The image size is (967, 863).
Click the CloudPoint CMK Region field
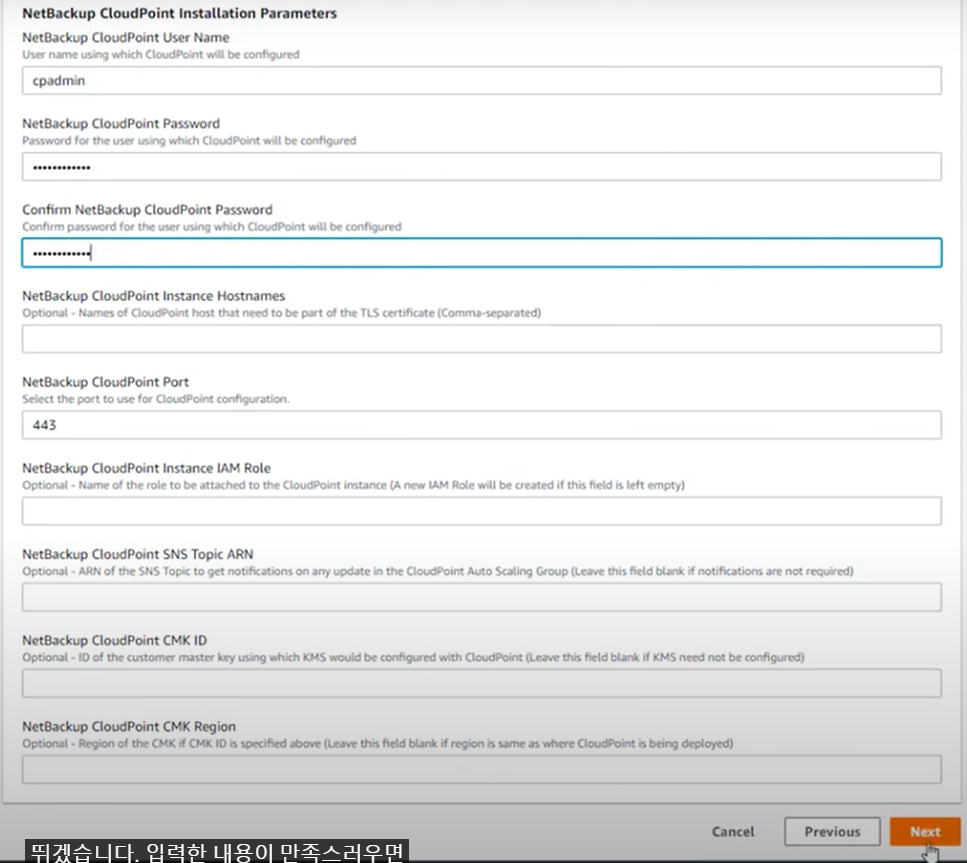pos(482,769)
